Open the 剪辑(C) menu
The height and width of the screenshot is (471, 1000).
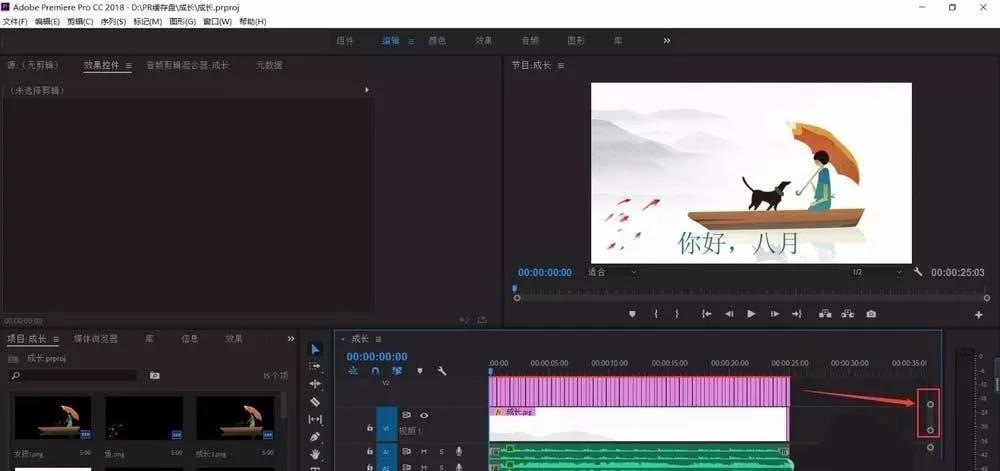[80, 22]
